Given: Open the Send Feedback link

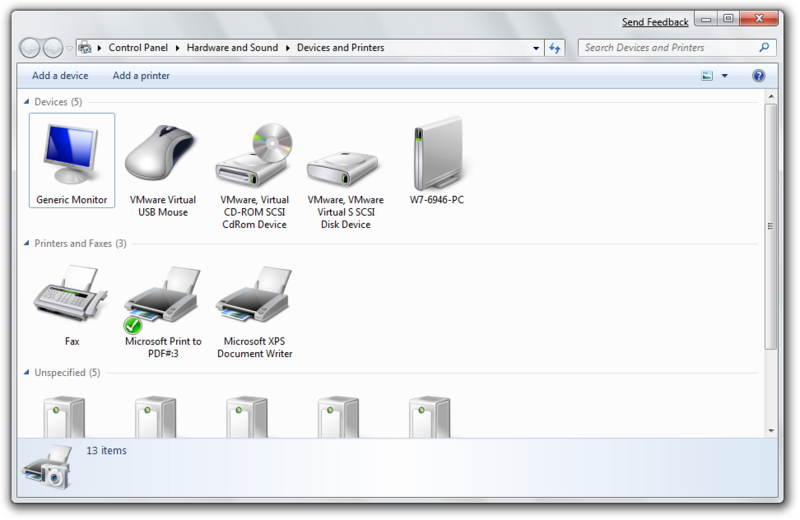Looking at the screenshot, I should point(655,22).
